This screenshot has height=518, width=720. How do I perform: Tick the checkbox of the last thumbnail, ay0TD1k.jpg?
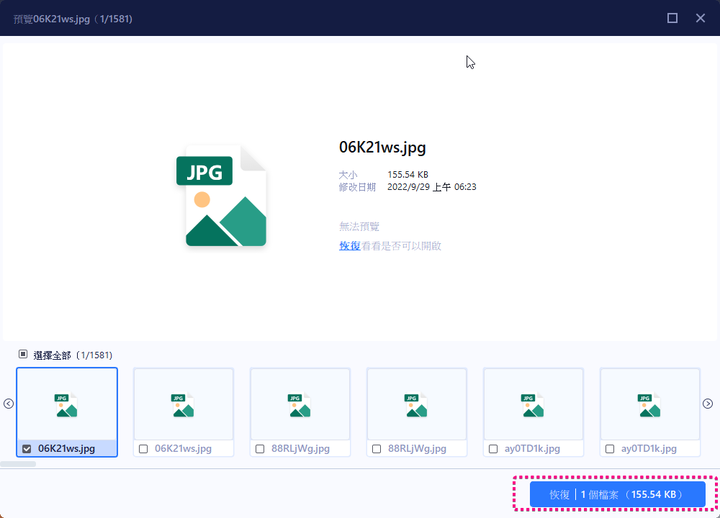pyautogui.click(x=610, y=449)
